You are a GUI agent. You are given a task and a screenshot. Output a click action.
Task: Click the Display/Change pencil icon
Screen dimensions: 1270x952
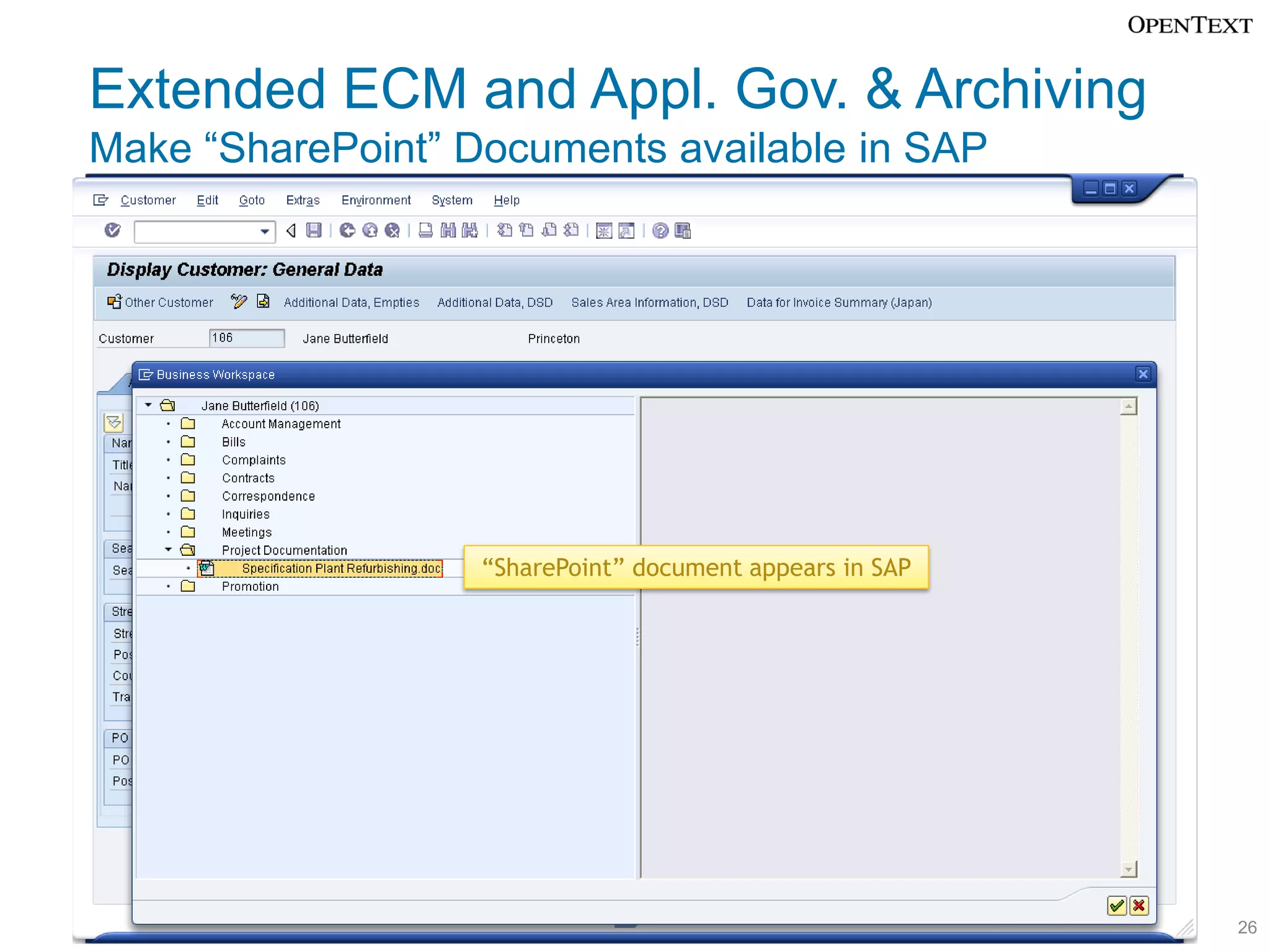coord(239,302)
